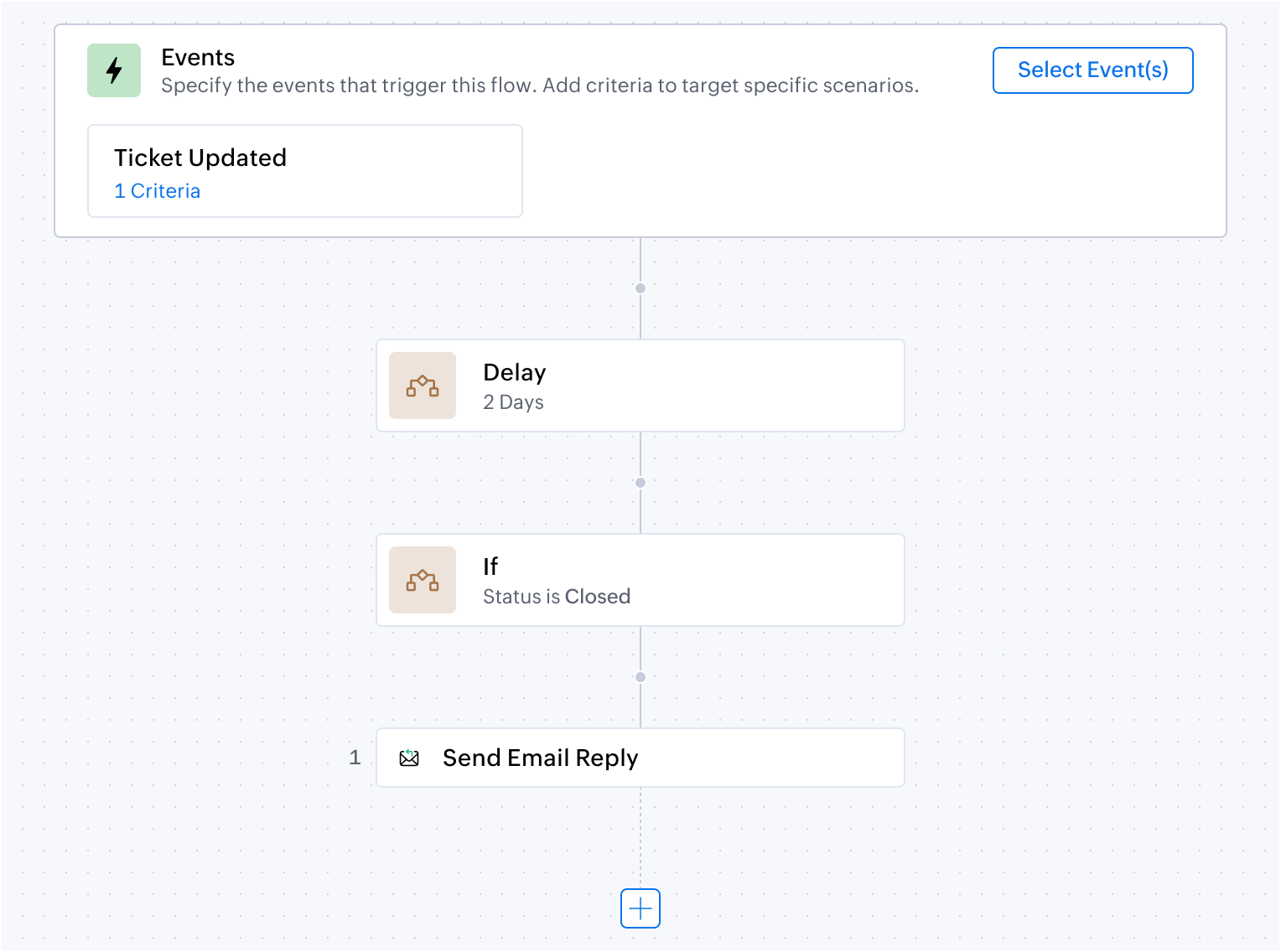1281x952 pixels.
Task: Click the Delay block's flow icon
Action: (x=423, y=385)
